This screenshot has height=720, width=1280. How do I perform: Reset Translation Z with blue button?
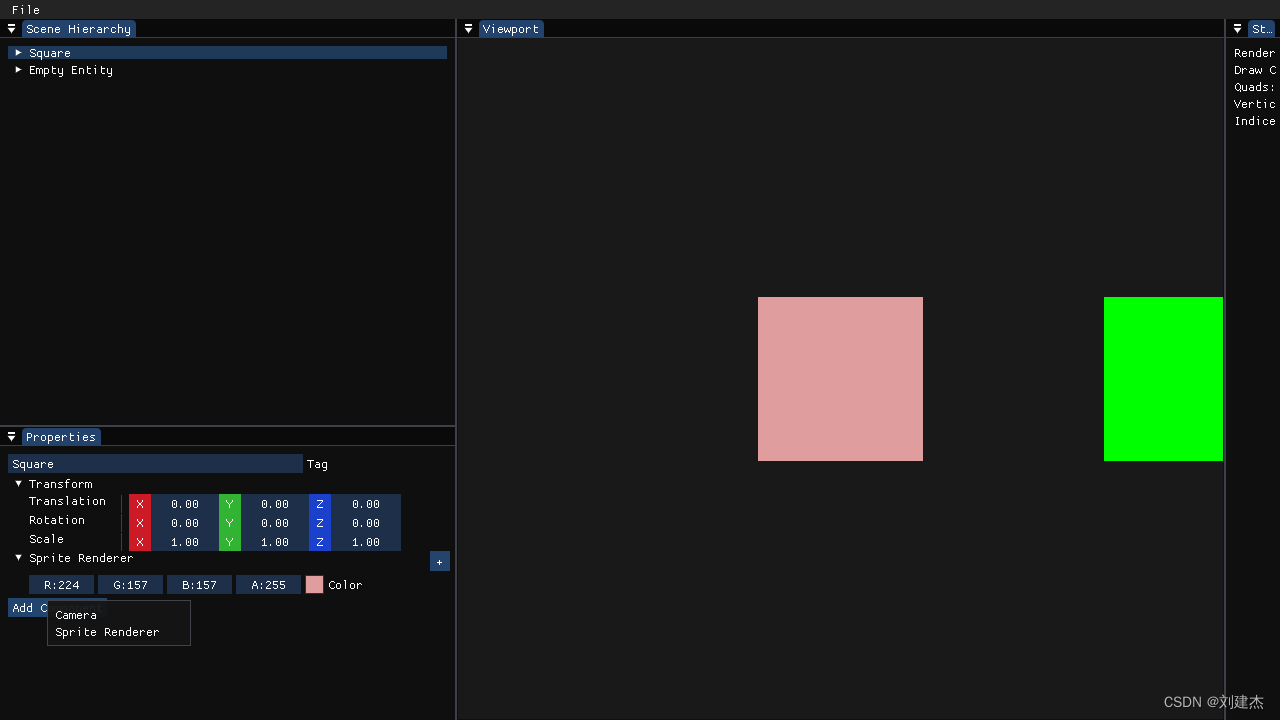[320, 504]
